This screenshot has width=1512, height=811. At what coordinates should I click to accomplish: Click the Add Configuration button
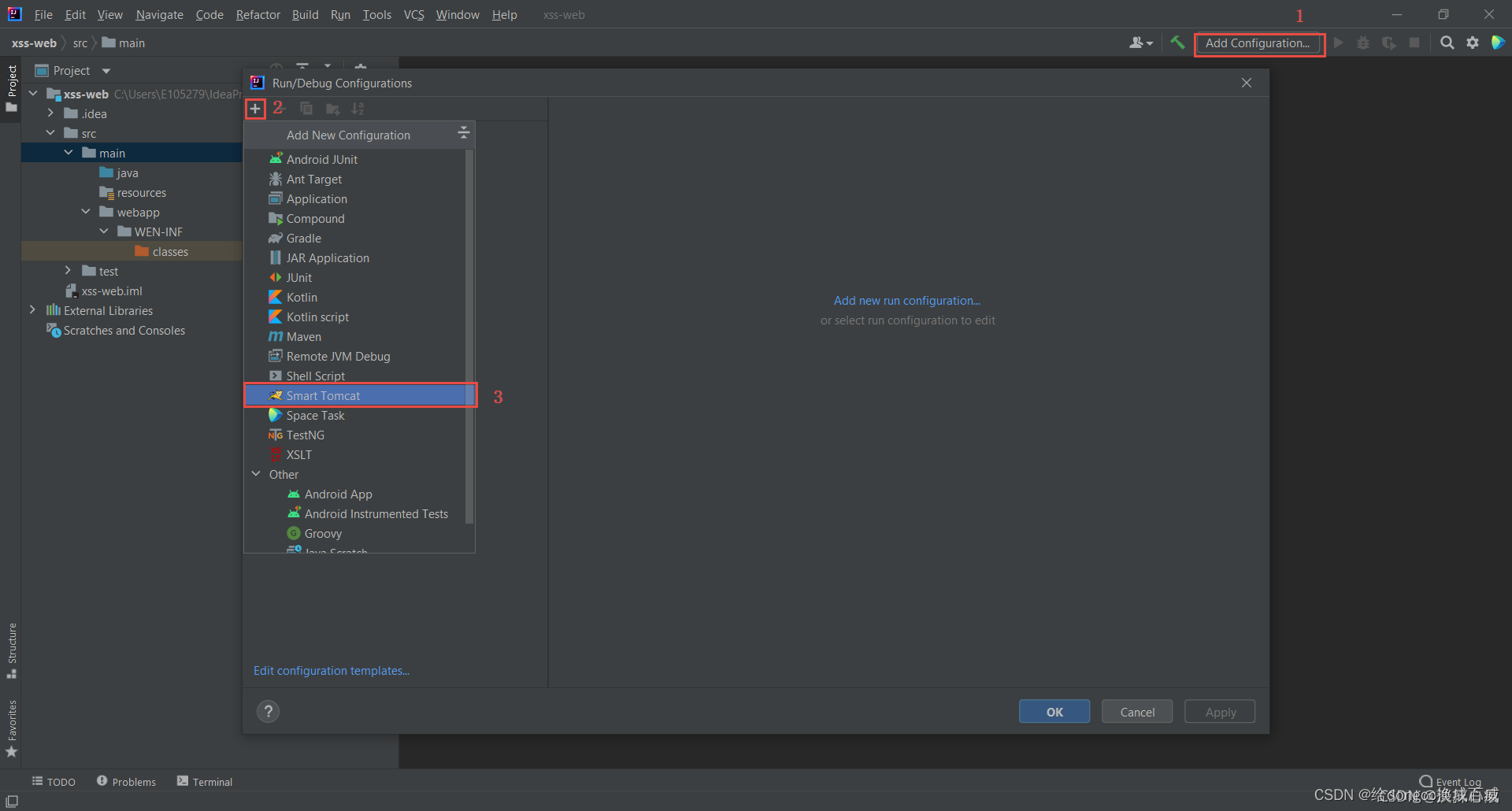pyautogui.click(x=1258, y=43)
